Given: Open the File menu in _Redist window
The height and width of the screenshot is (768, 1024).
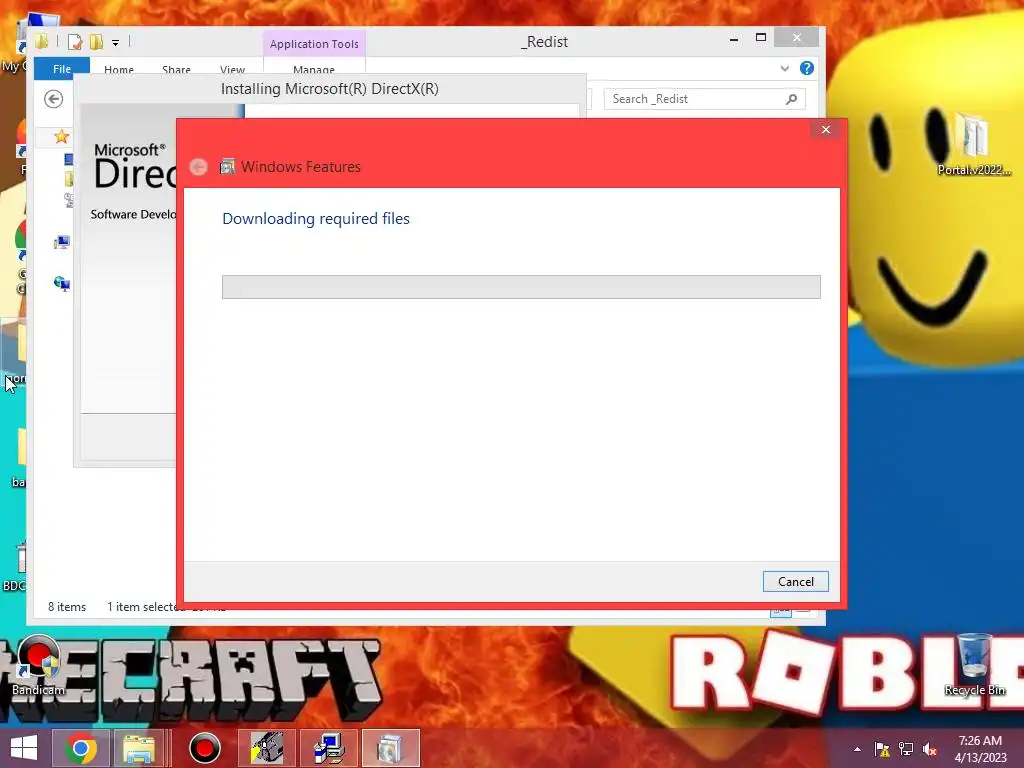Looking at the screenshot, I should coord(62,67).
